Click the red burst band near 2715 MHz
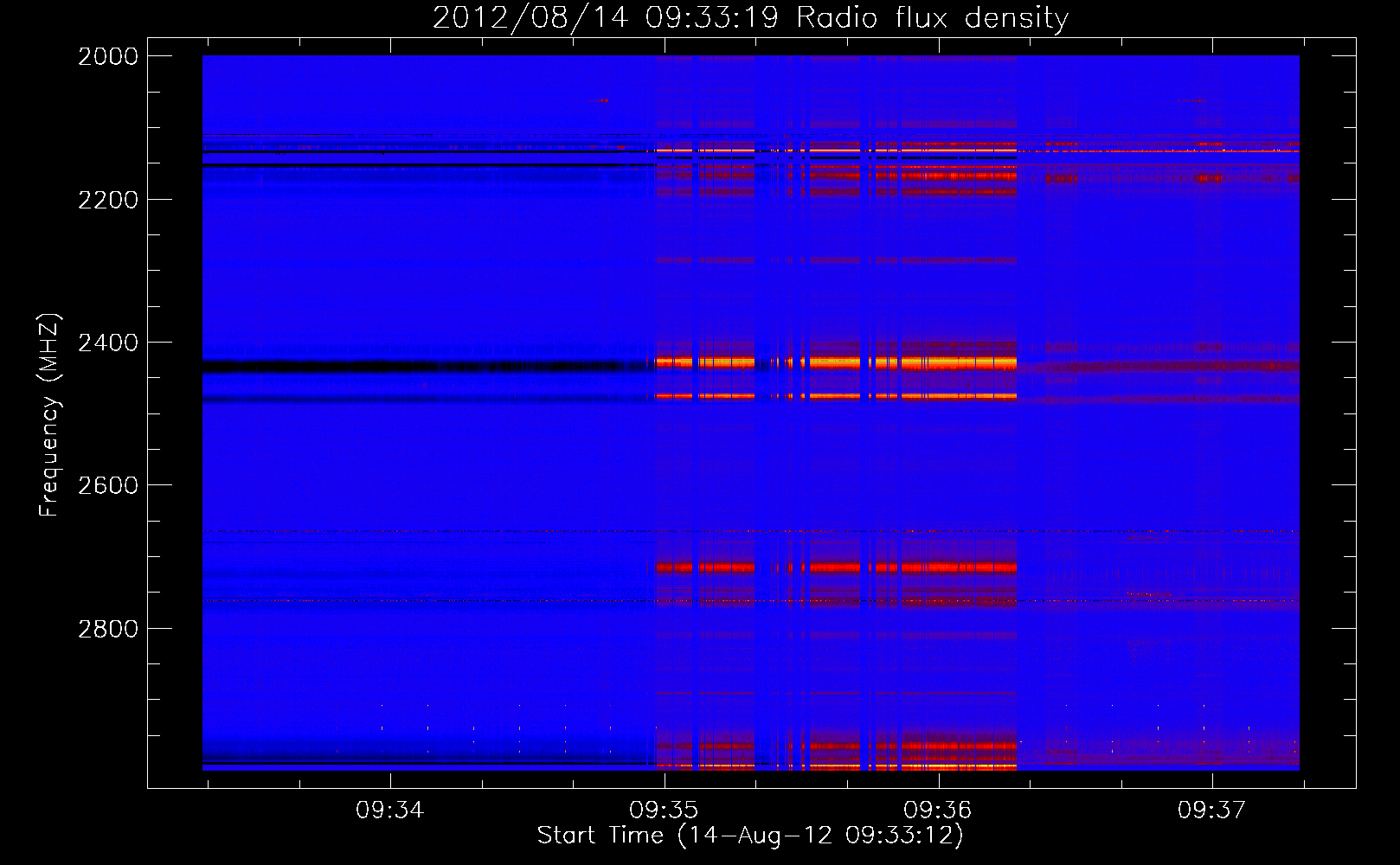The width and height of the screenshot is (1400, 865). click(836, 568)
